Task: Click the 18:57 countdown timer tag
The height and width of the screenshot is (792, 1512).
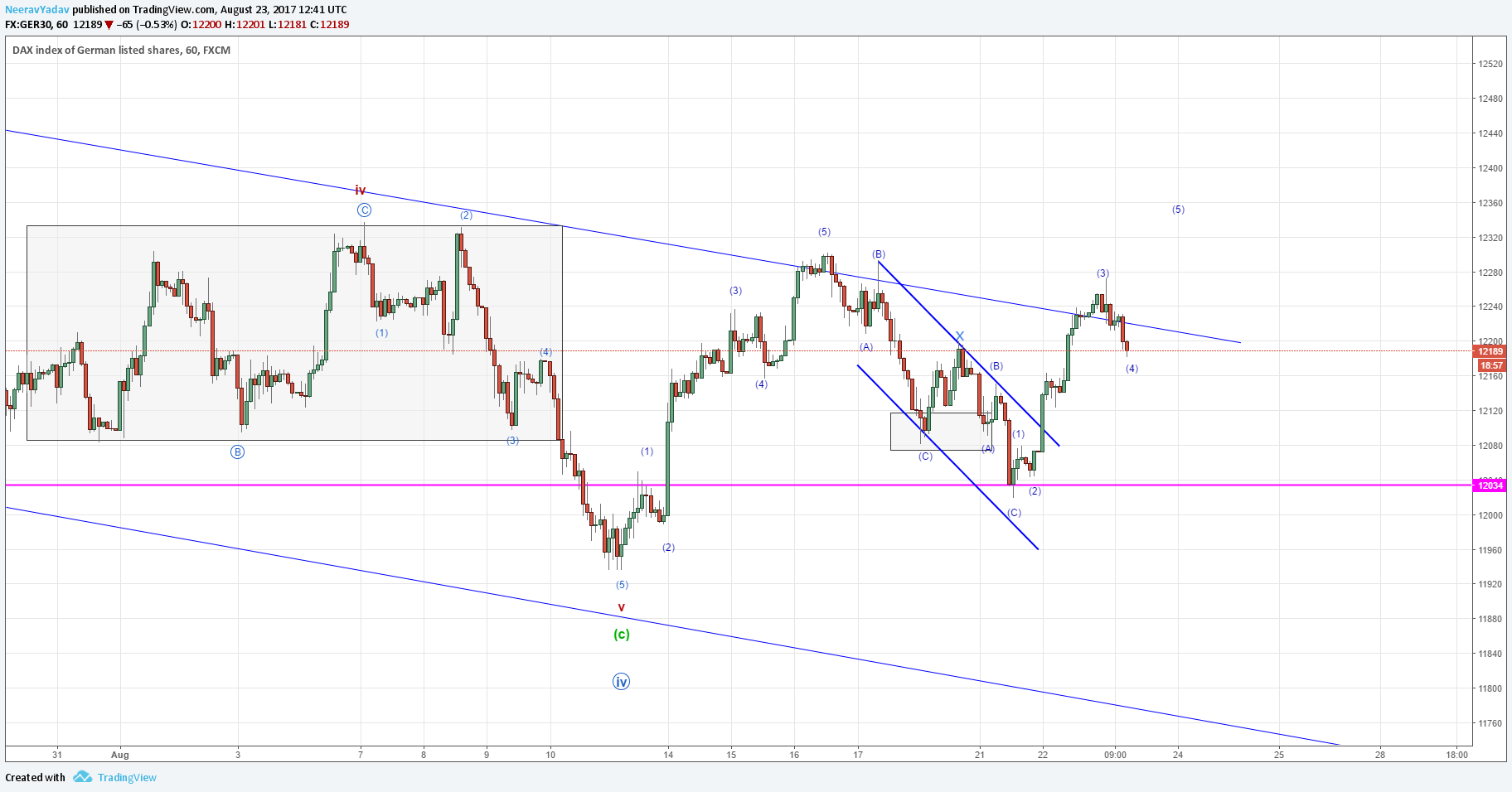Action: tap(1491, 365)
